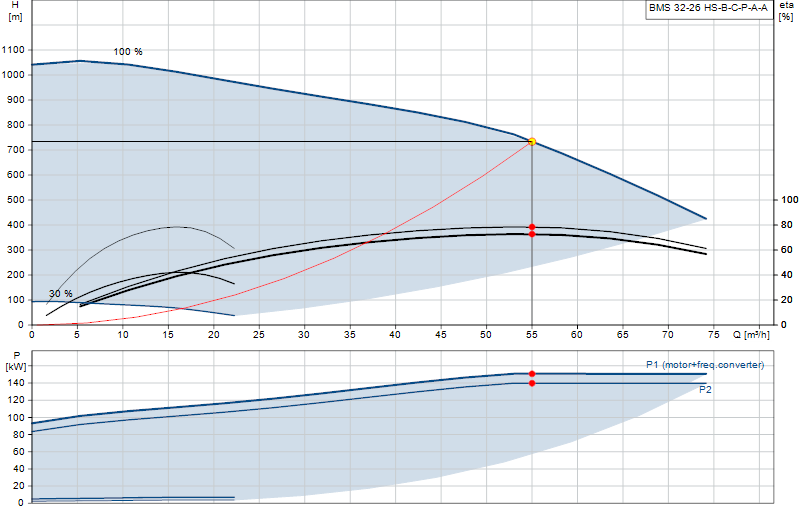This screenshot has width=800, height=520.
Task: Click the '100 %' speed curve label
Action: (128, 52)
